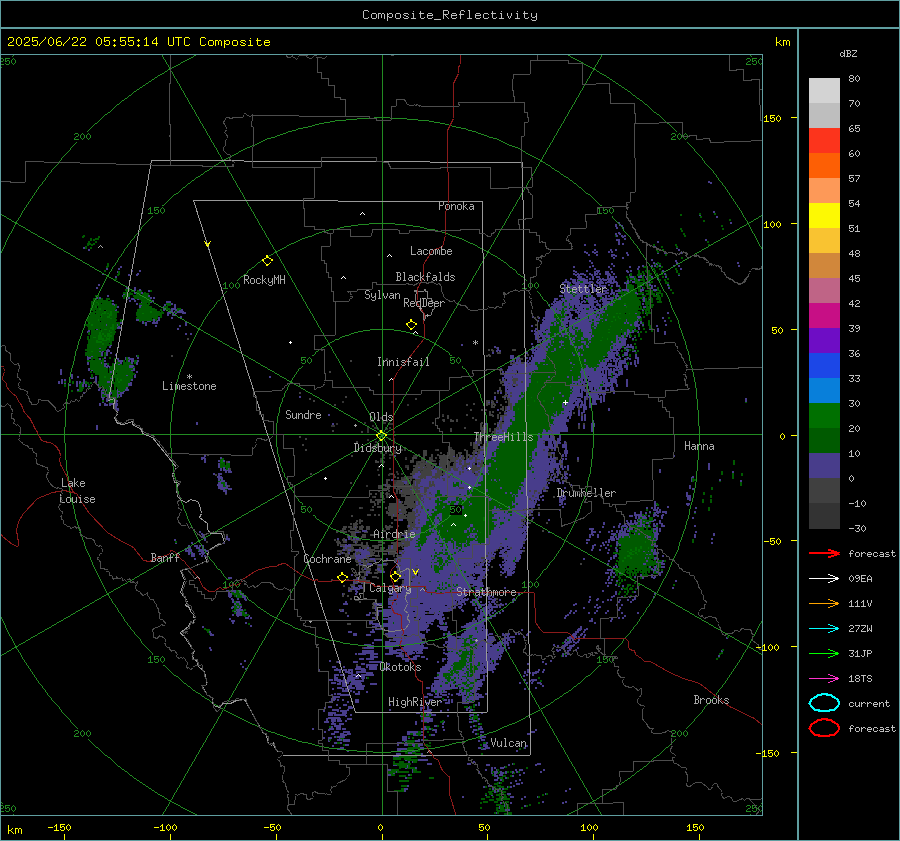900x841 pixels.
Task: Select the Okotoks label
Action: pos(400,667)
